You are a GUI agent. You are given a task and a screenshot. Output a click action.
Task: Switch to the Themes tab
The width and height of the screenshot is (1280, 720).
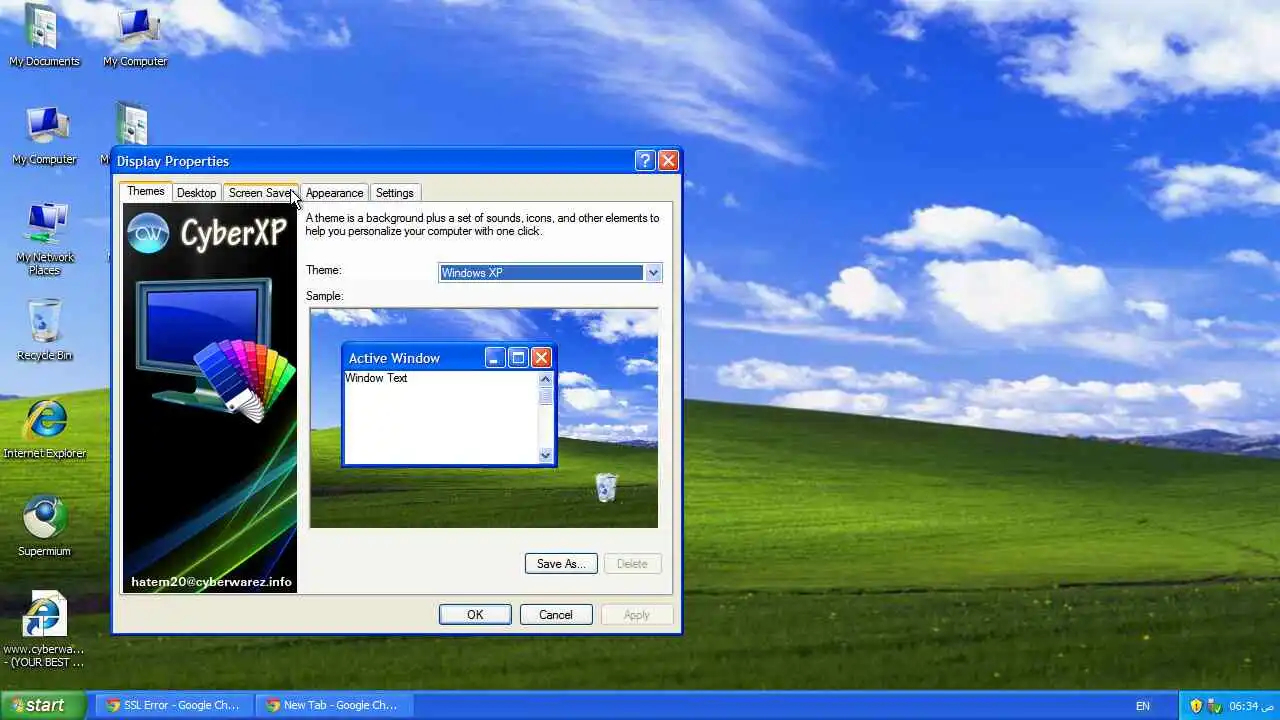click(x=146, y=191)
